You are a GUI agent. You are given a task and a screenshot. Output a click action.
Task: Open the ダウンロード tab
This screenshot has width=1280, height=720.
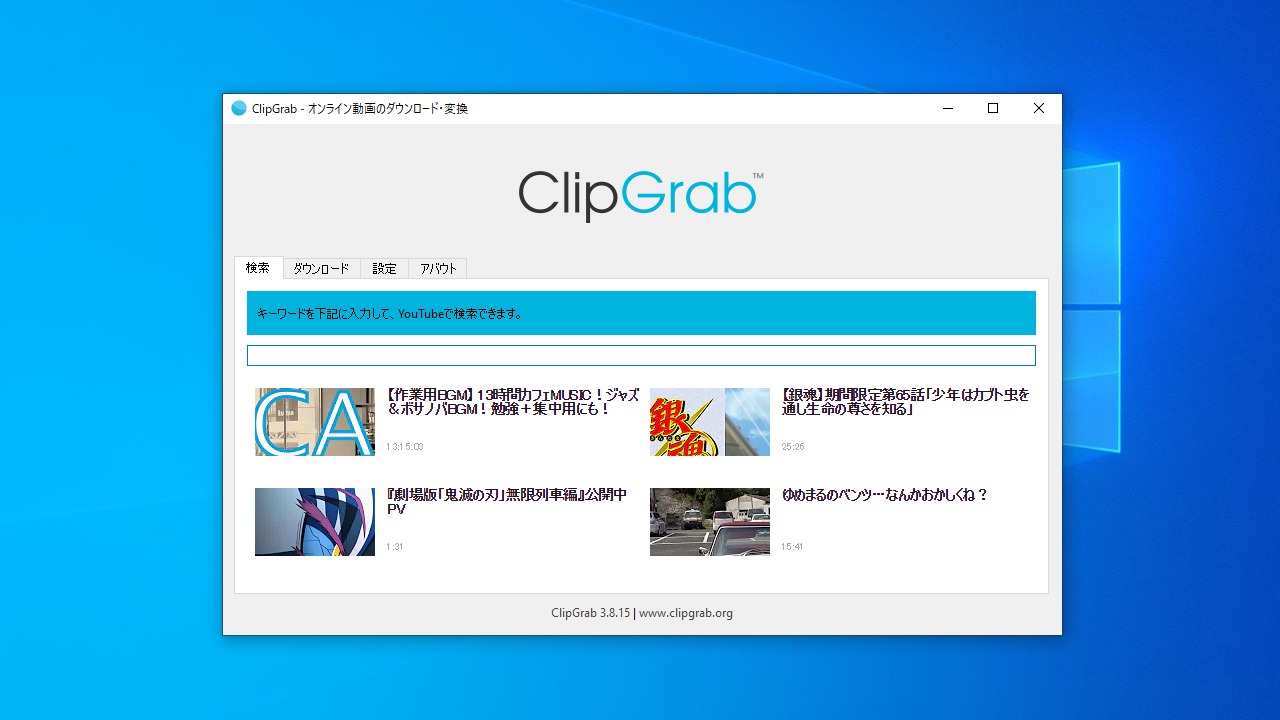pyautogui.click(x=321, y=268)
